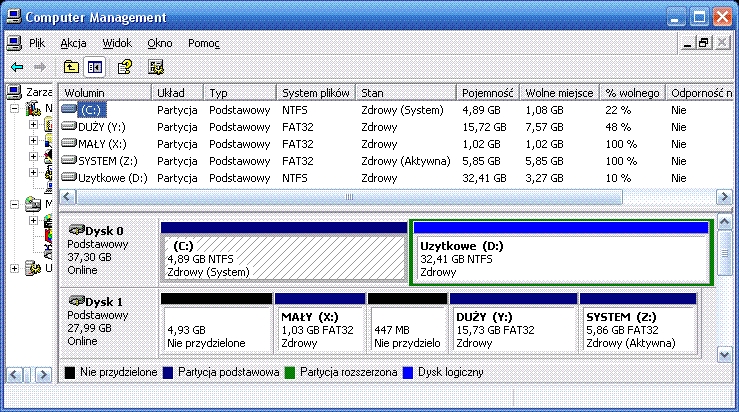Screen dimensions: 739x412
Task: Open the Widok menu
Action: pyautogui.click(x=117, y=43)
